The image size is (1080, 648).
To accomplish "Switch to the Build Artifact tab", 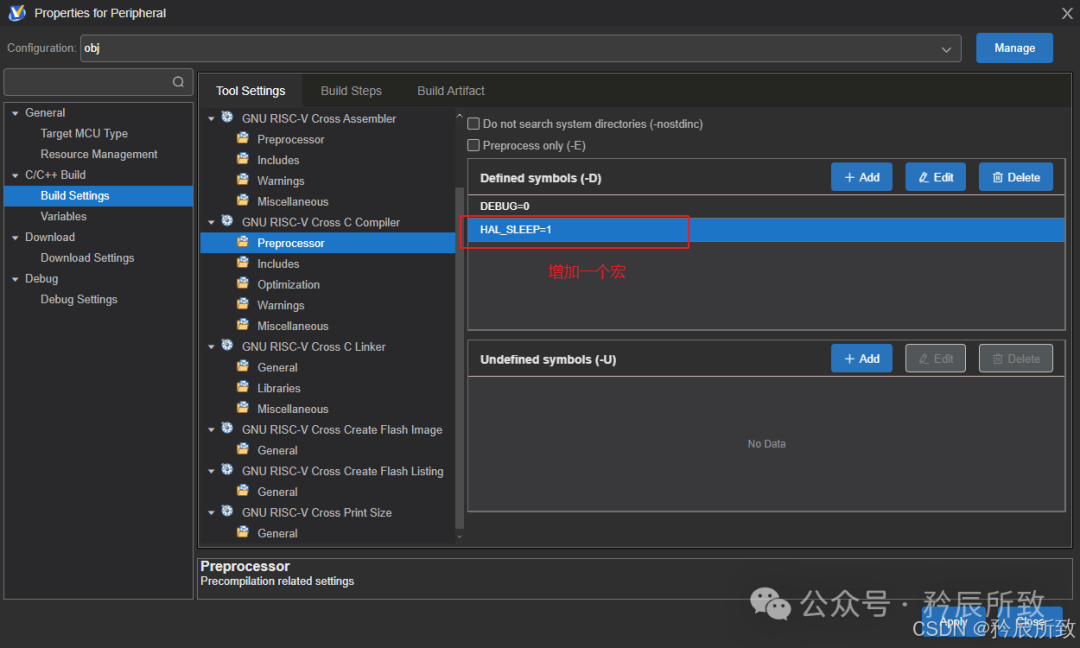I will tap(450, 91).
